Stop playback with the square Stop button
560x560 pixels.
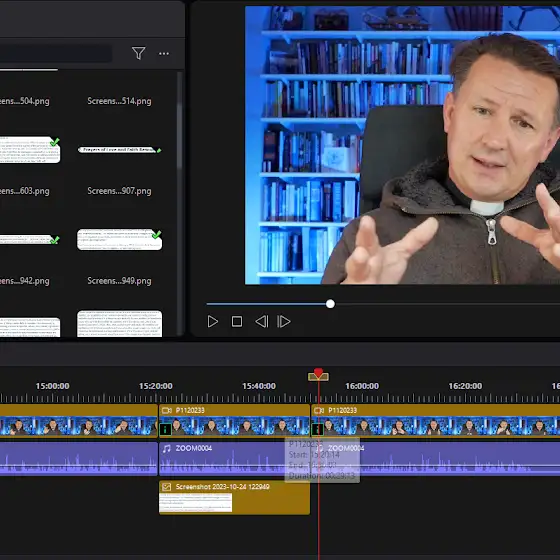click(x=237, y=321)
